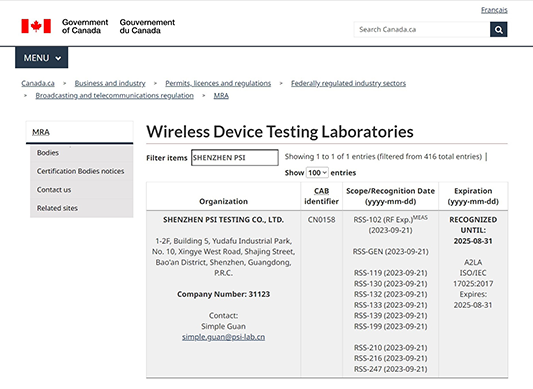Focus the Filter items text box
The image size is (533, 389).
(x=235, y=158)
